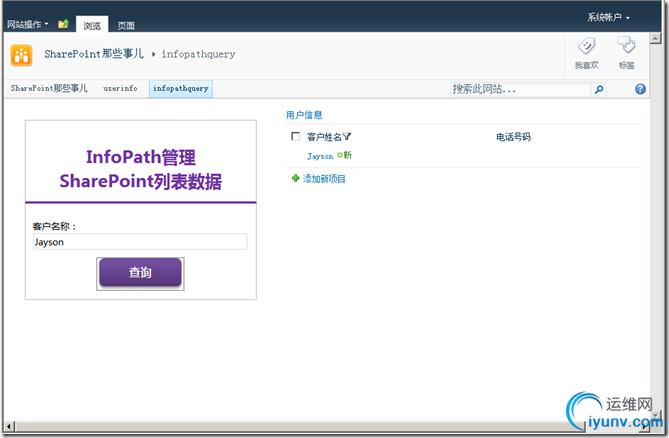Click the infopathquery breadcrumb page title

[x=198, y=54]
